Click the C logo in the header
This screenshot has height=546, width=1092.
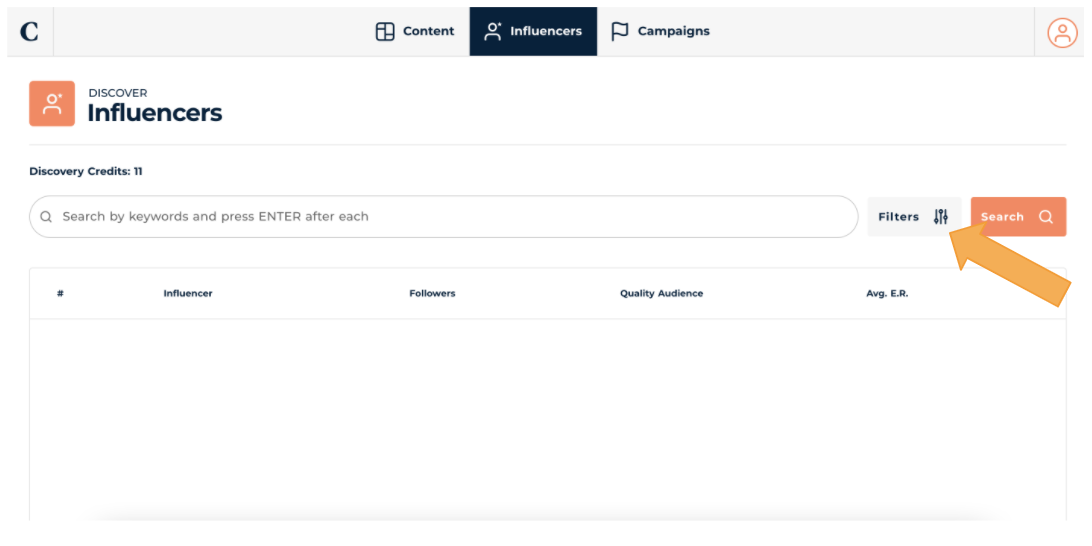point(29,32)
